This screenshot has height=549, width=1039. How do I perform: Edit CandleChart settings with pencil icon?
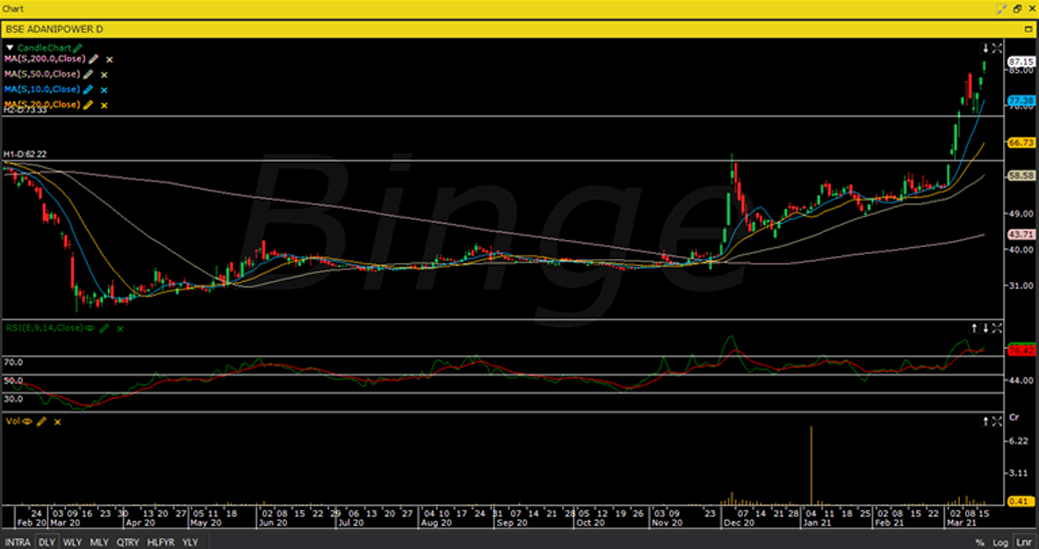[78, 48]
